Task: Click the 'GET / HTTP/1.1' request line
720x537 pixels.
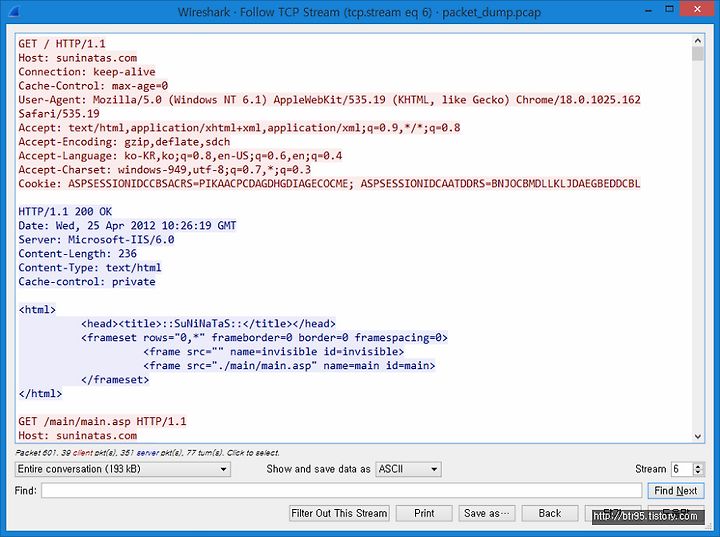Action: tap(62, 44)
